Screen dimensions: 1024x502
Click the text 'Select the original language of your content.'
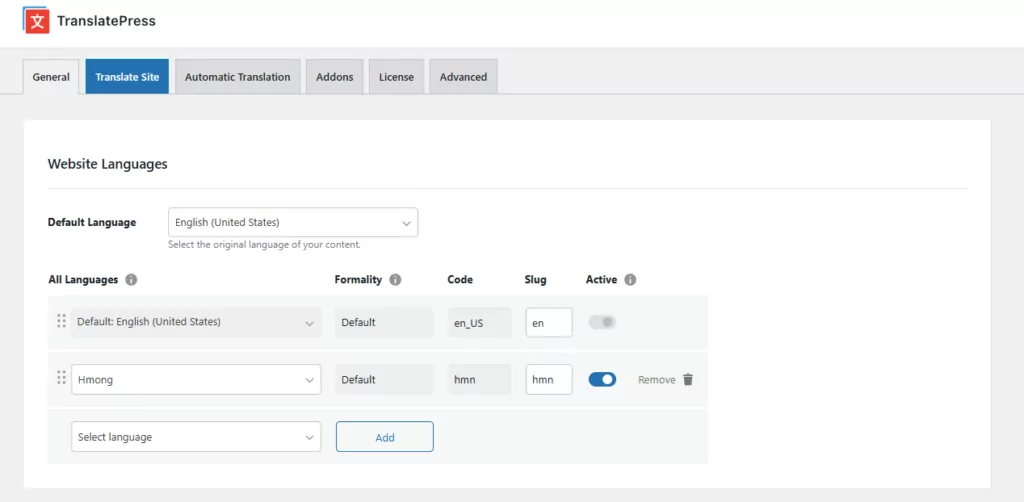pos(264,245)
